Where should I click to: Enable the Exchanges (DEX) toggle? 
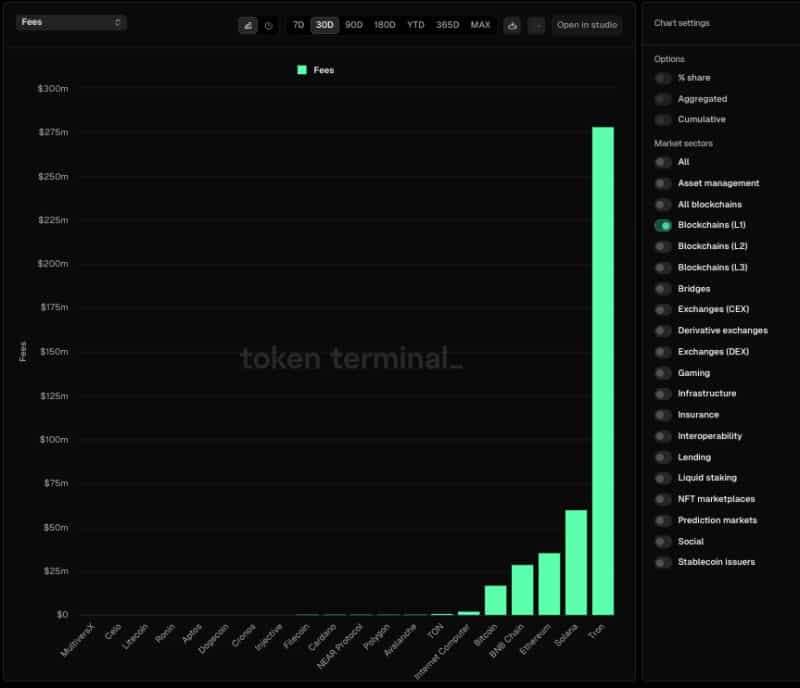click(x=663, y=352)
